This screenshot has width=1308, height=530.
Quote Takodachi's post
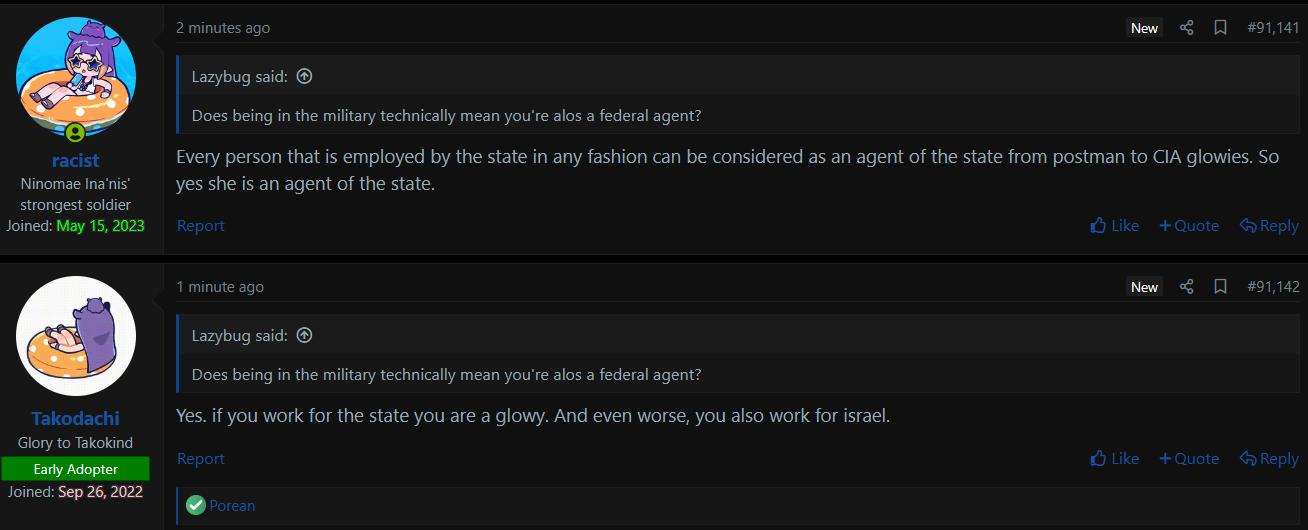tap(1189, 459)
